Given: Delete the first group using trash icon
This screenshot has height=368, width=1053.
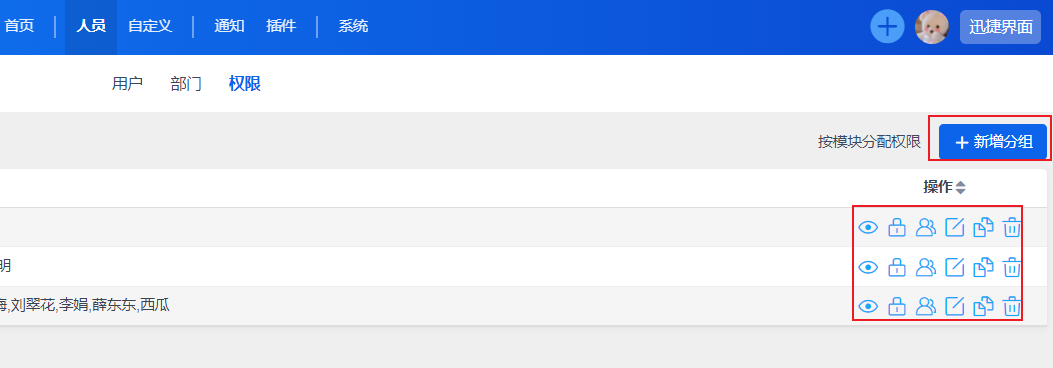Looking at the screenshot, I should 1011,228.
